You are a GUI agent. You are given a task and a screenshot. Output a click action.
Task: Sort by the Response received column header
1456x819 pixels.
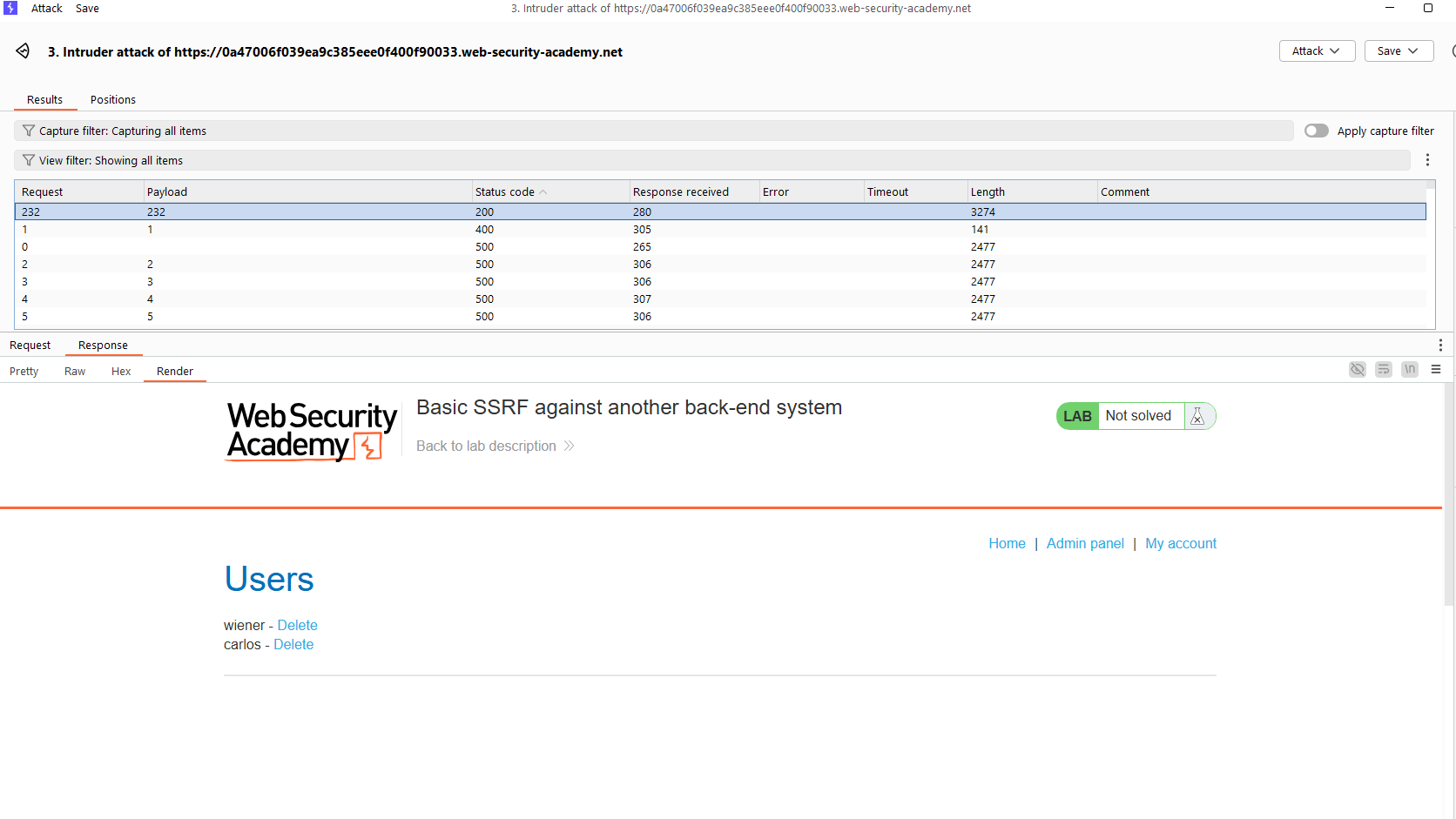pos(694,192)
